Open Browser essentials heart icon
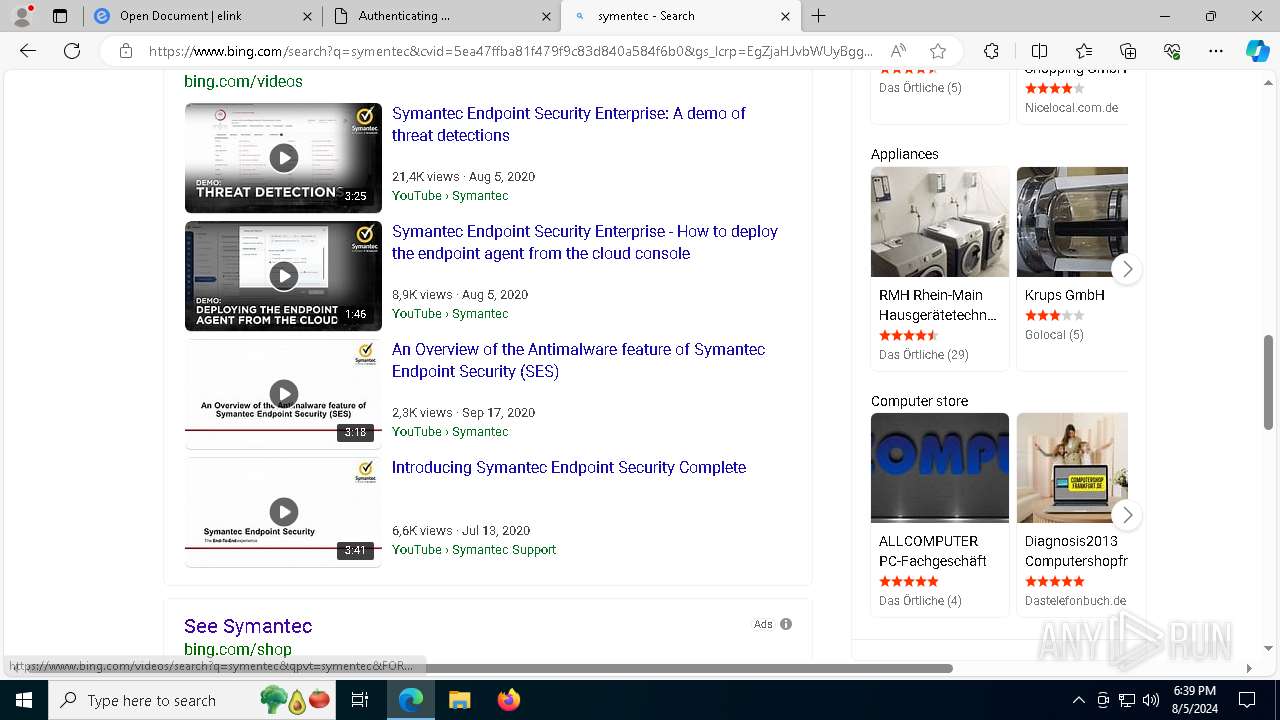 coord(1172,51)
